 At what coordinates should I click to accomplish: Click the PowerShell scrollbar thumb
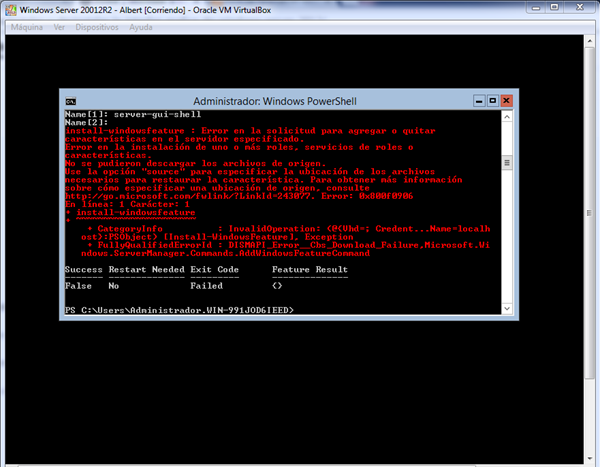click(507, 163)
